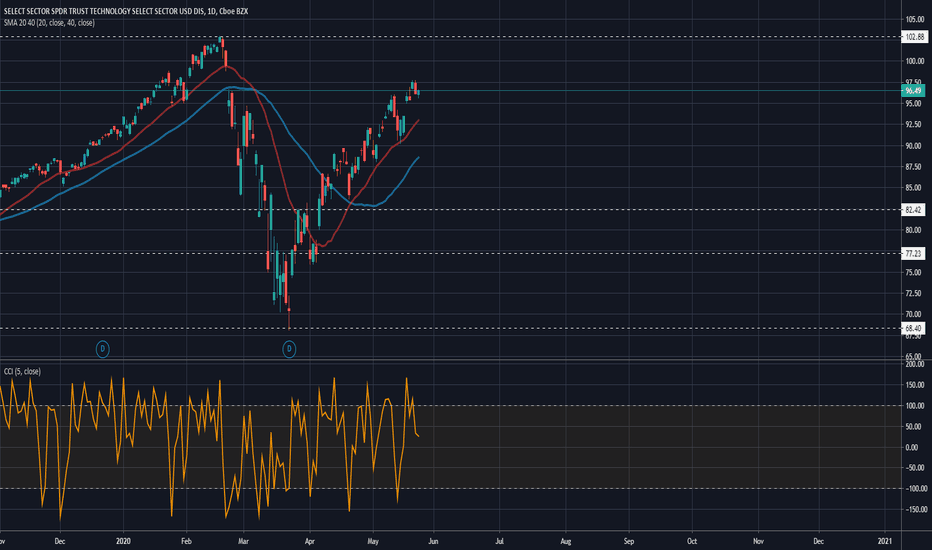932x550 pixels.
Task: Click the Dec 2020 label at axis right
Action: (x=818, y=541)
